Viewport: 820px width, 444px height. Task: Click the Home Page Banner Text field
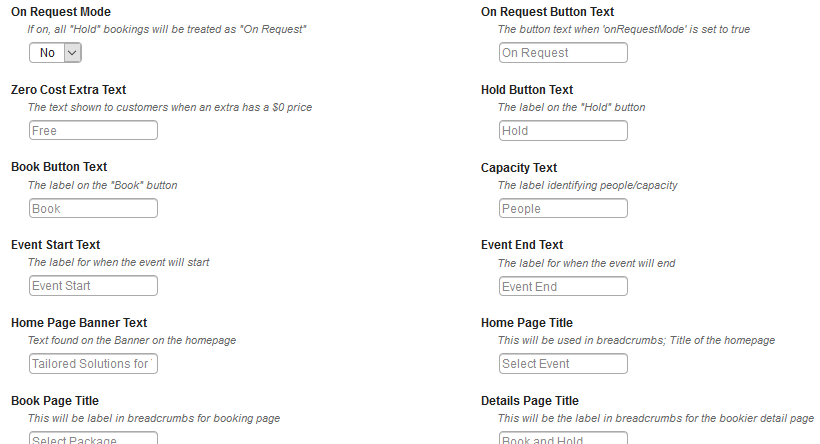pyautogui.click(x=93, y=363)
